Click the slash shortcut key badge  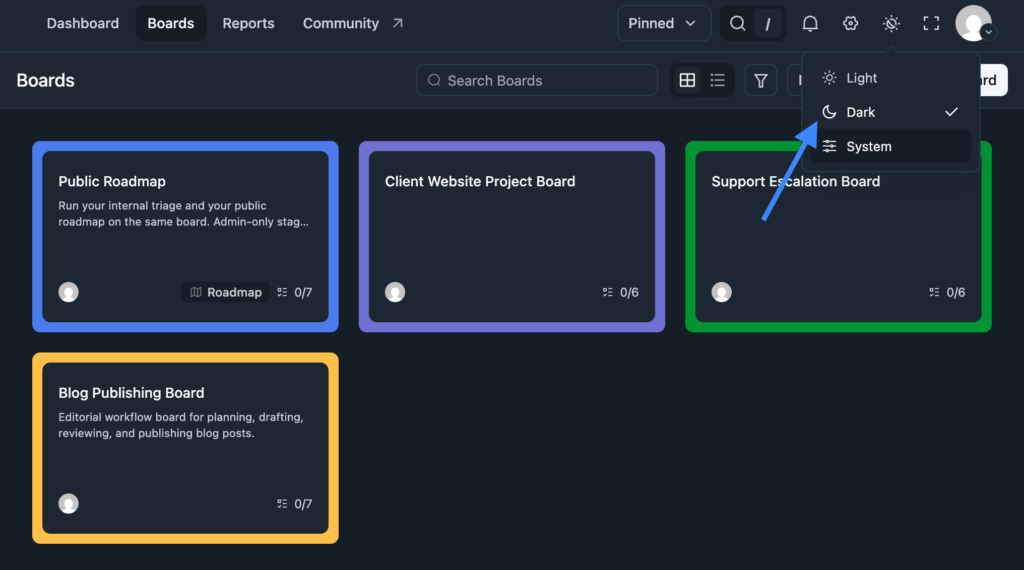[x=768, y=24]
